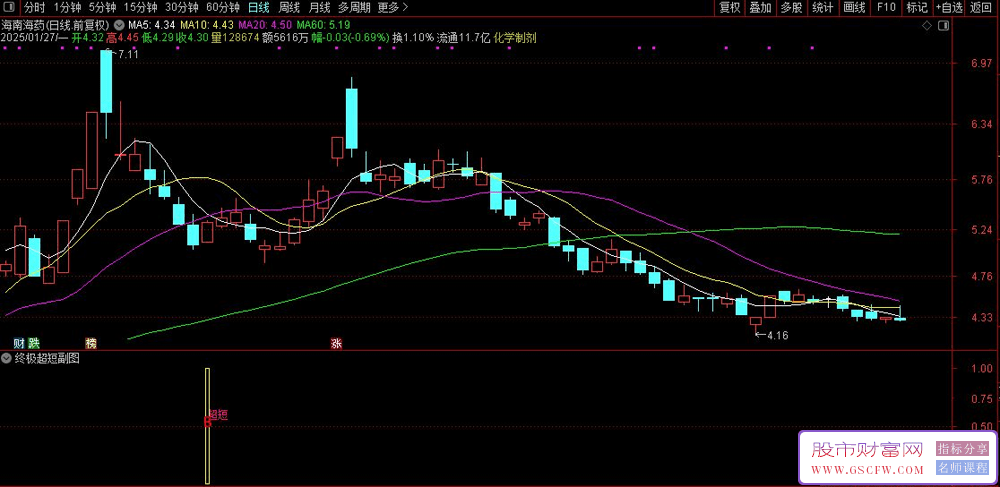
Task: Click the red B 超短 signal marker
Action: 207,421
